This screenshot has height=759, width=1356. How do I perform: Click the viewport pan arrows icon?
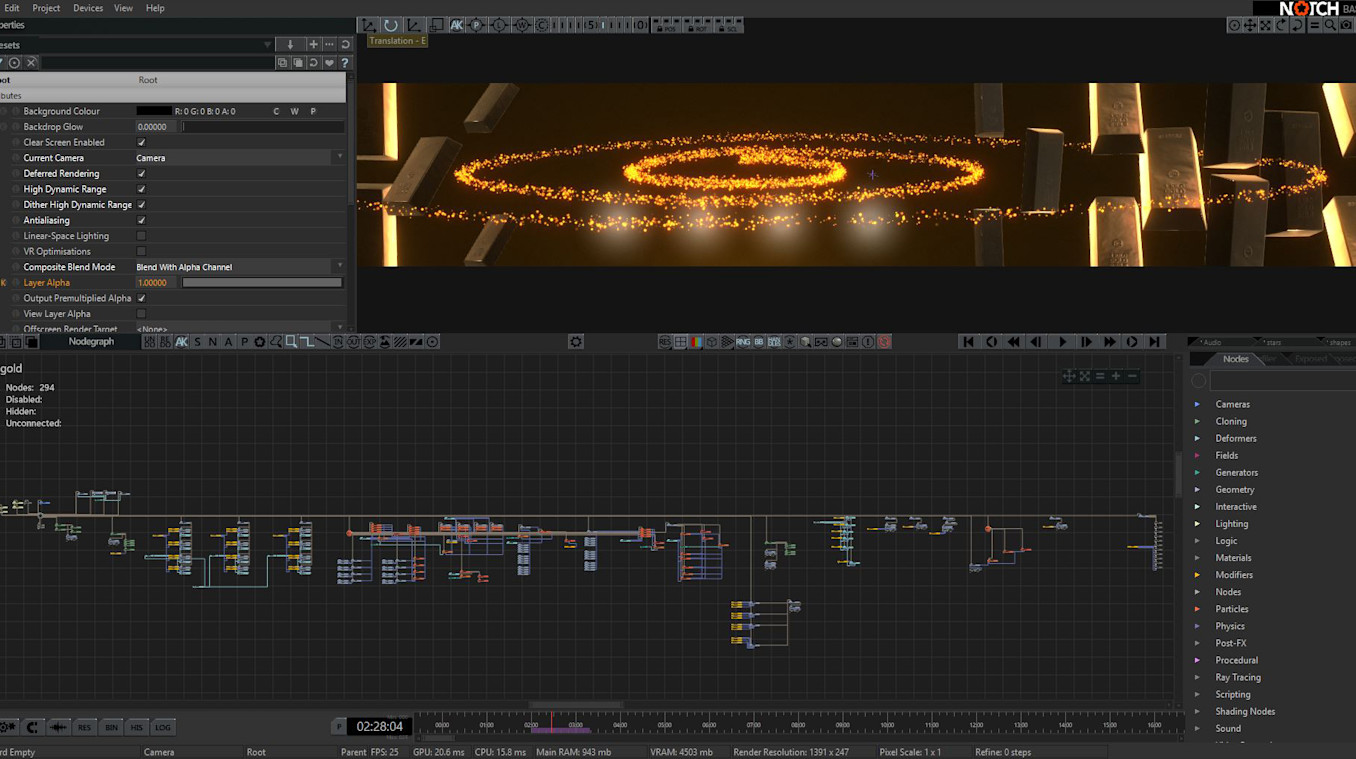coord(1250,25)
